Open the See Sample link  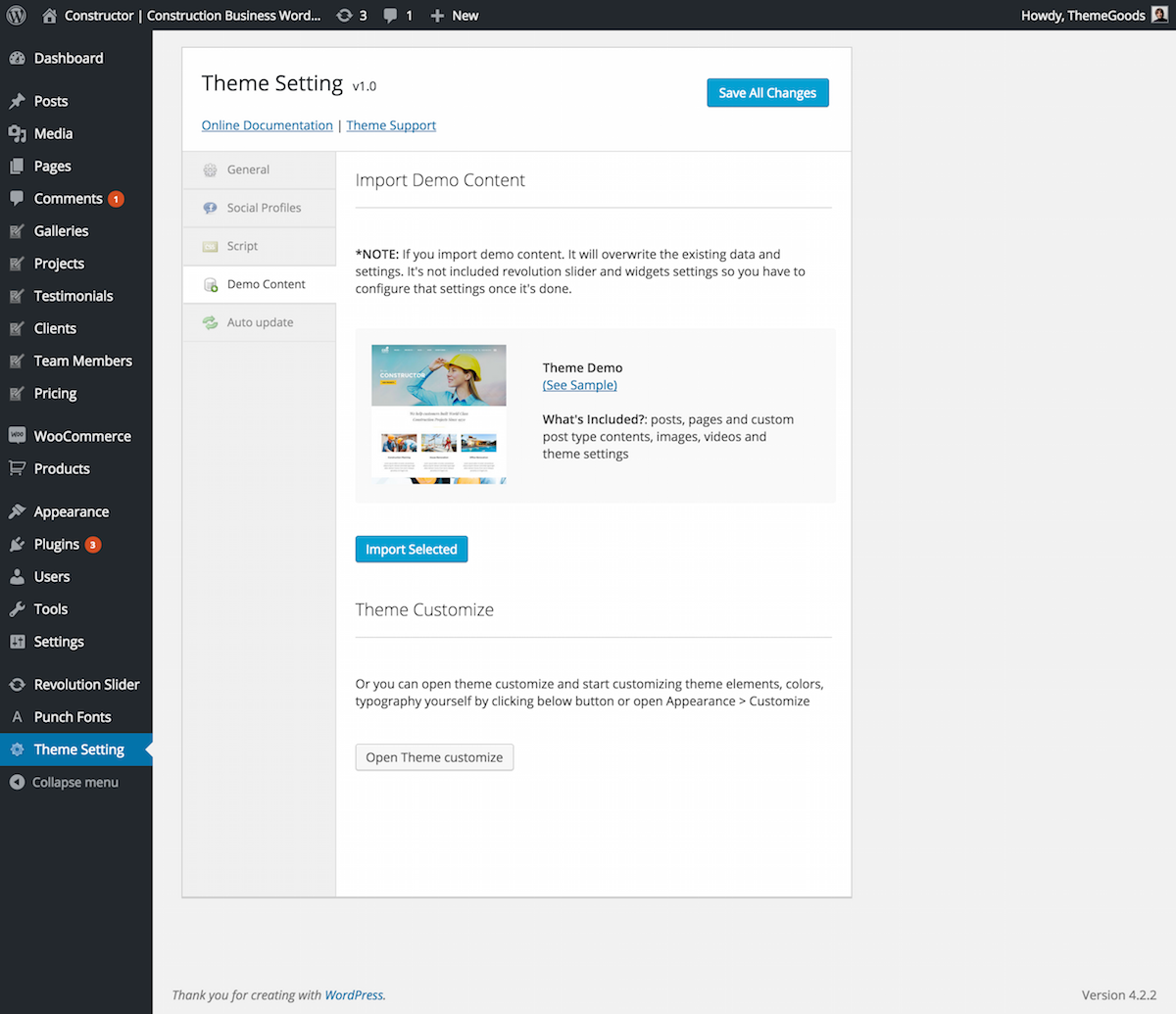click(579, 385)
